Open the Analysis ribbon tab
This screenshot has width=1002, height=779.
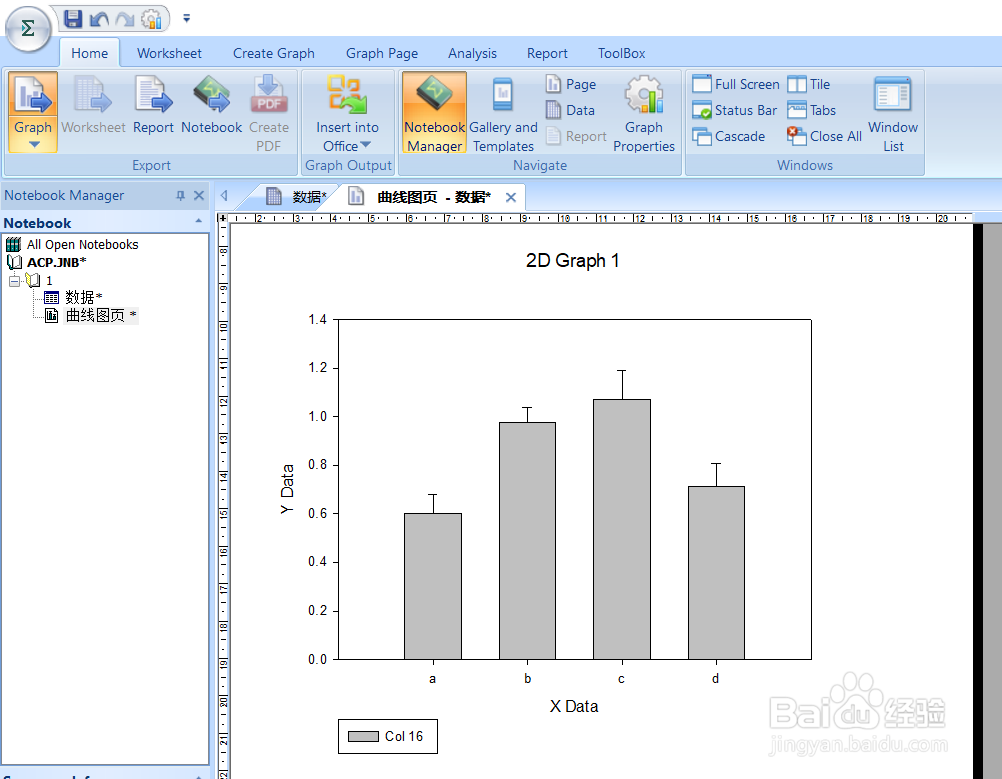[x=472, y=53]
